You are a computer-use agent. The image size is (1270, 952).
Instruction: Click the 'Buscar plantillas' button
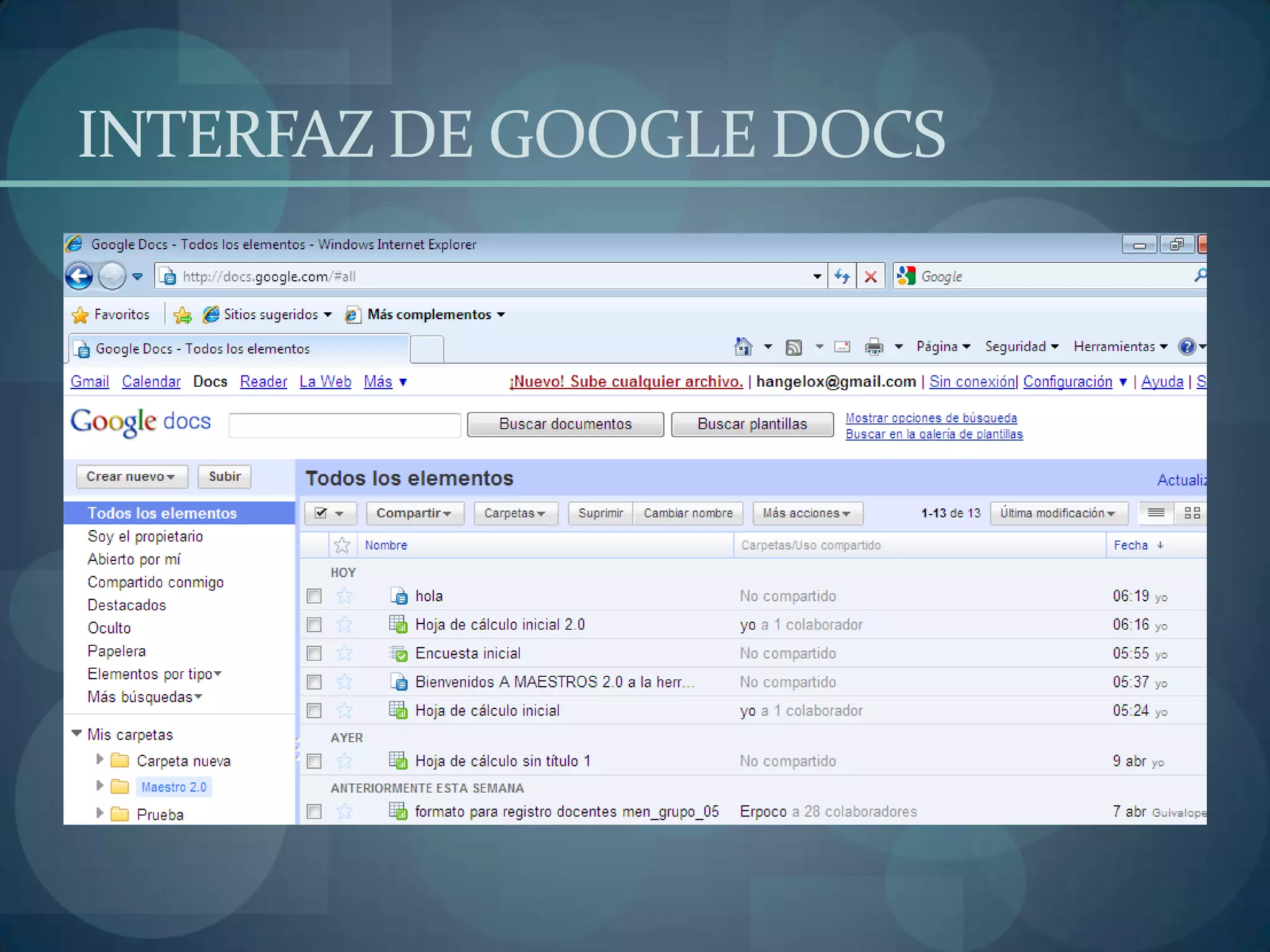point(752,425)
